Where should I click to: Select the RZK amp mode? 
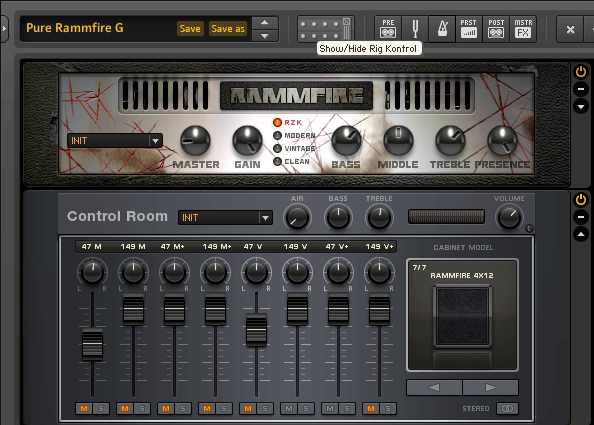coord(278,122)
